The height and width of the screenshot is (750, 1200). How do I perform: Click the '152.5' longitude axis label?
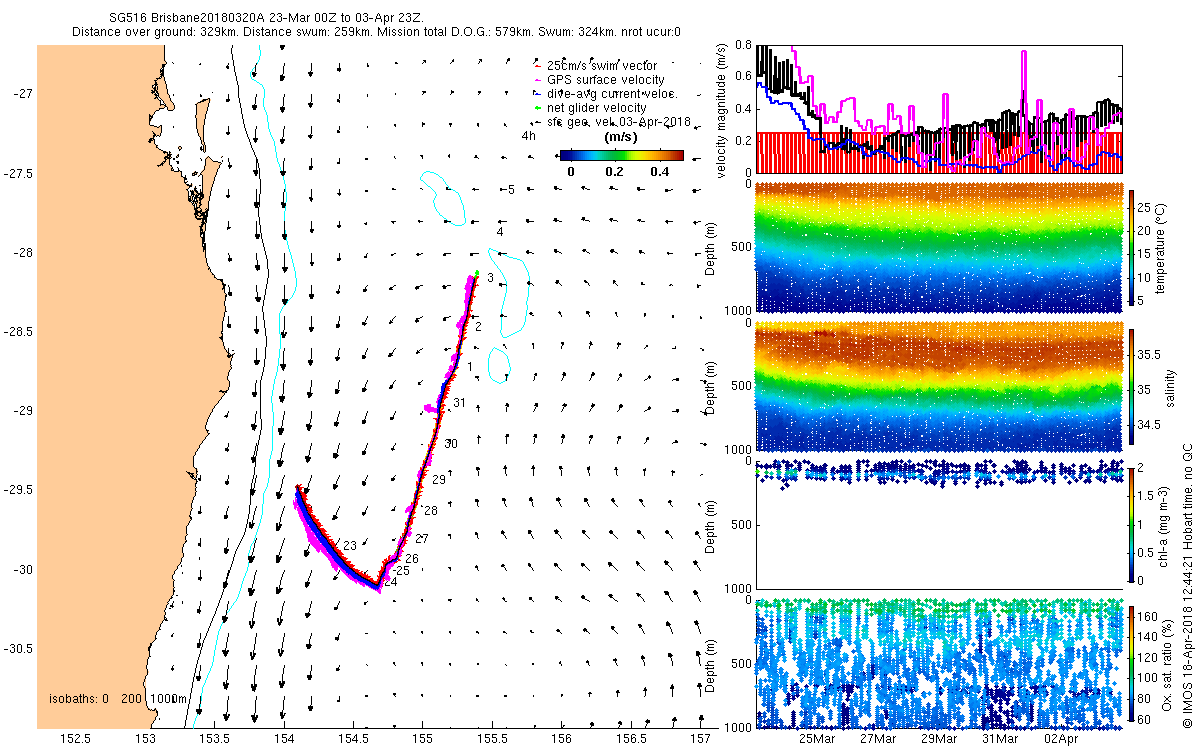(77, 739)
